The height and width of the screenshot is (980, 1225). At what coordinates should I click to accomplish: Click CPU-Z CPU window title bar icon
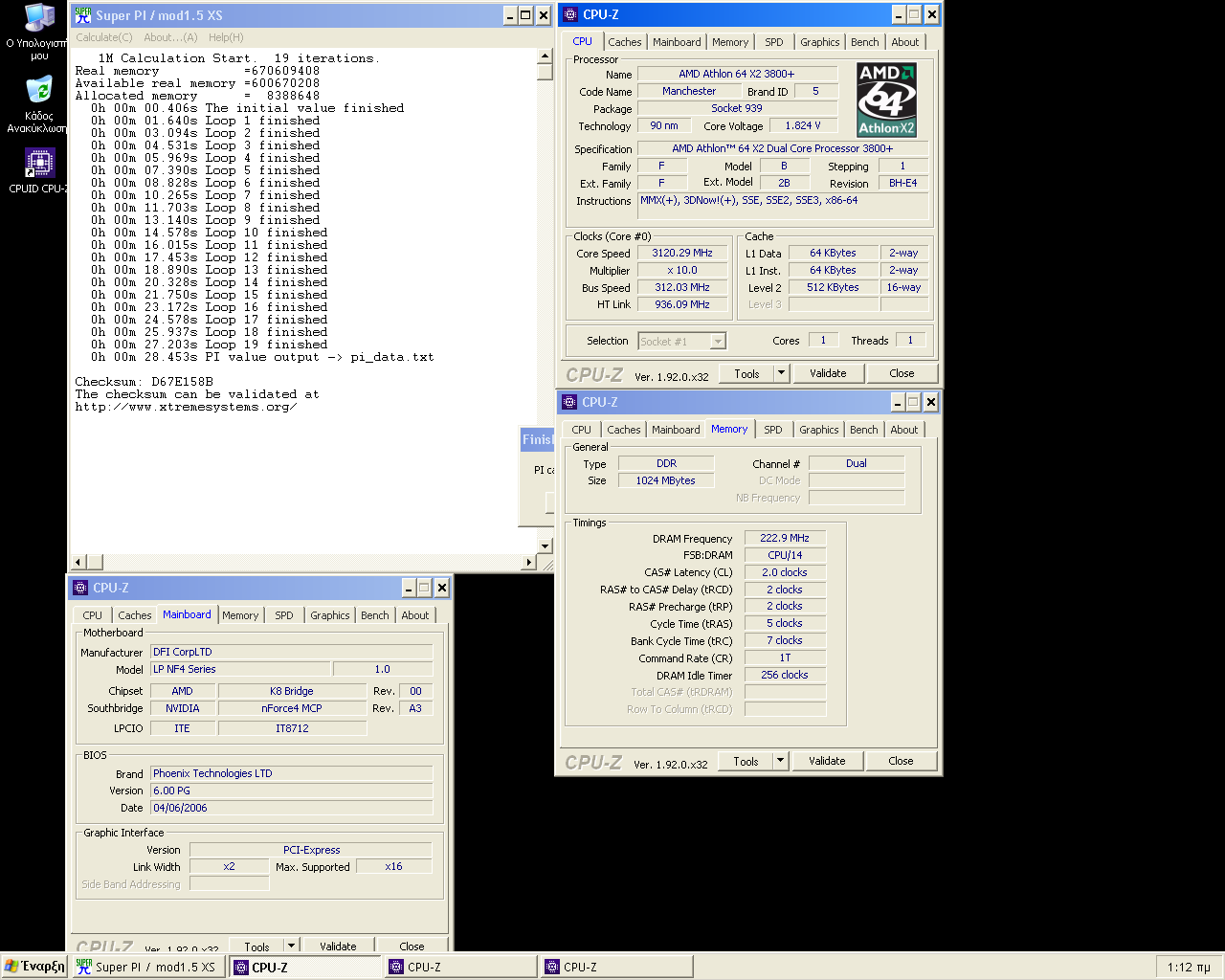tap(570, 14)
